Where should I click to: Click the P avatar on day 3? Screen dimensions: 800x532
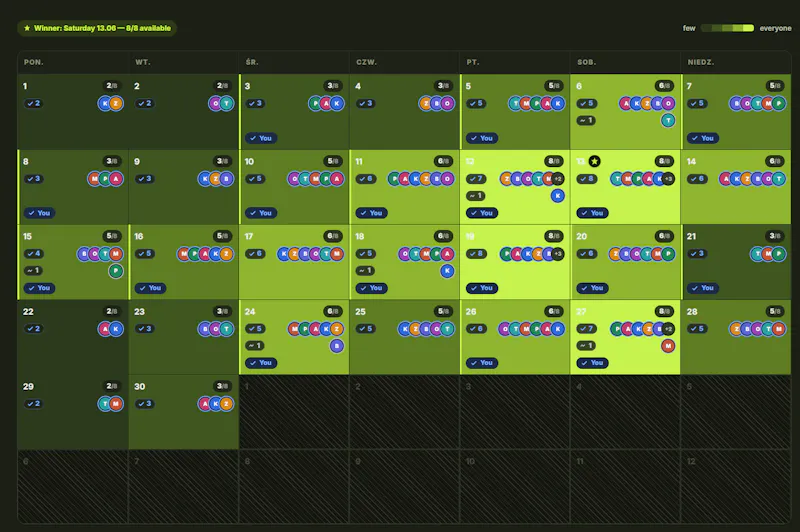tap(315, 104)
